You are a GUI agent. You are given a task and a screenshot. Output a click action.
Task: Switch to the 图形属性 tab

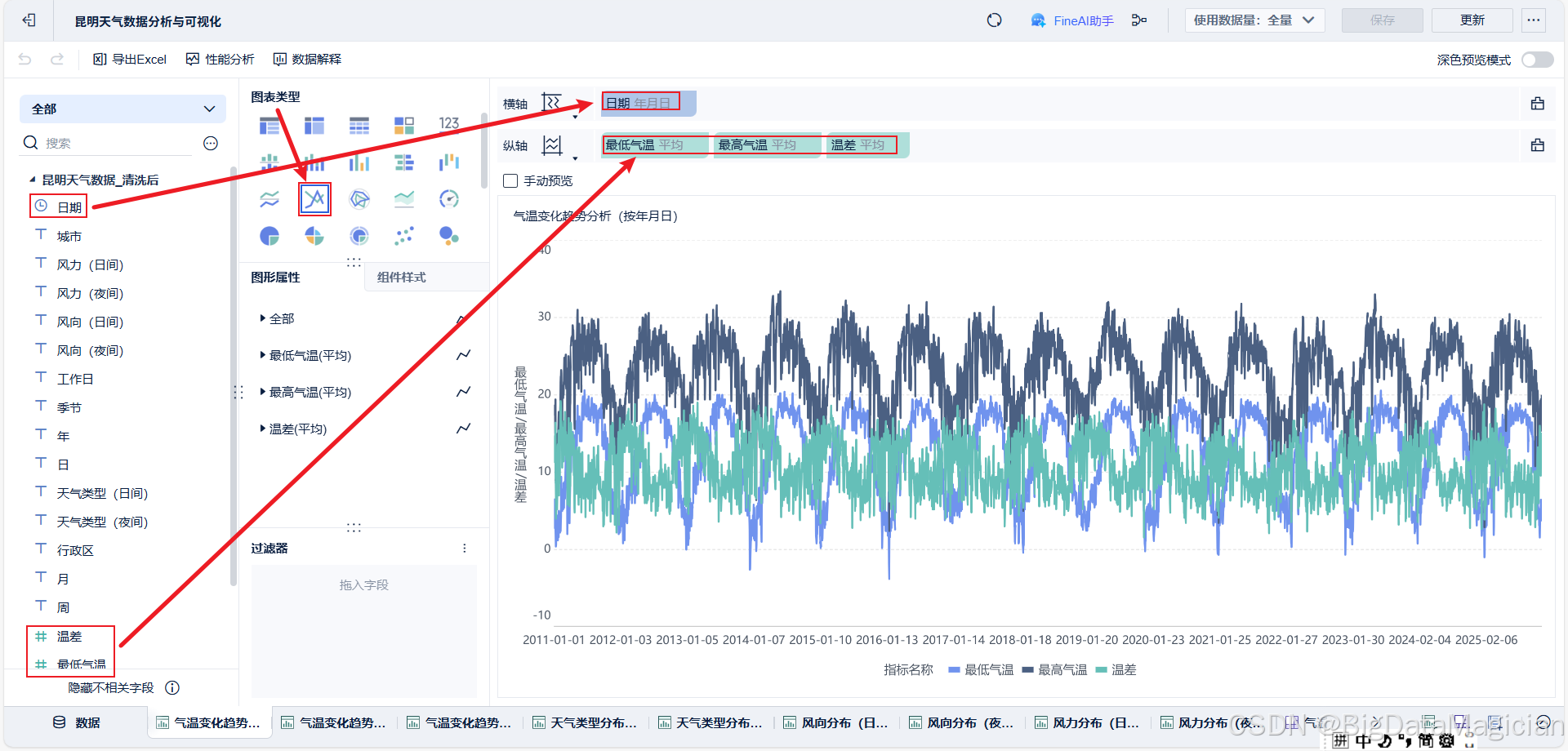[275, 277]
